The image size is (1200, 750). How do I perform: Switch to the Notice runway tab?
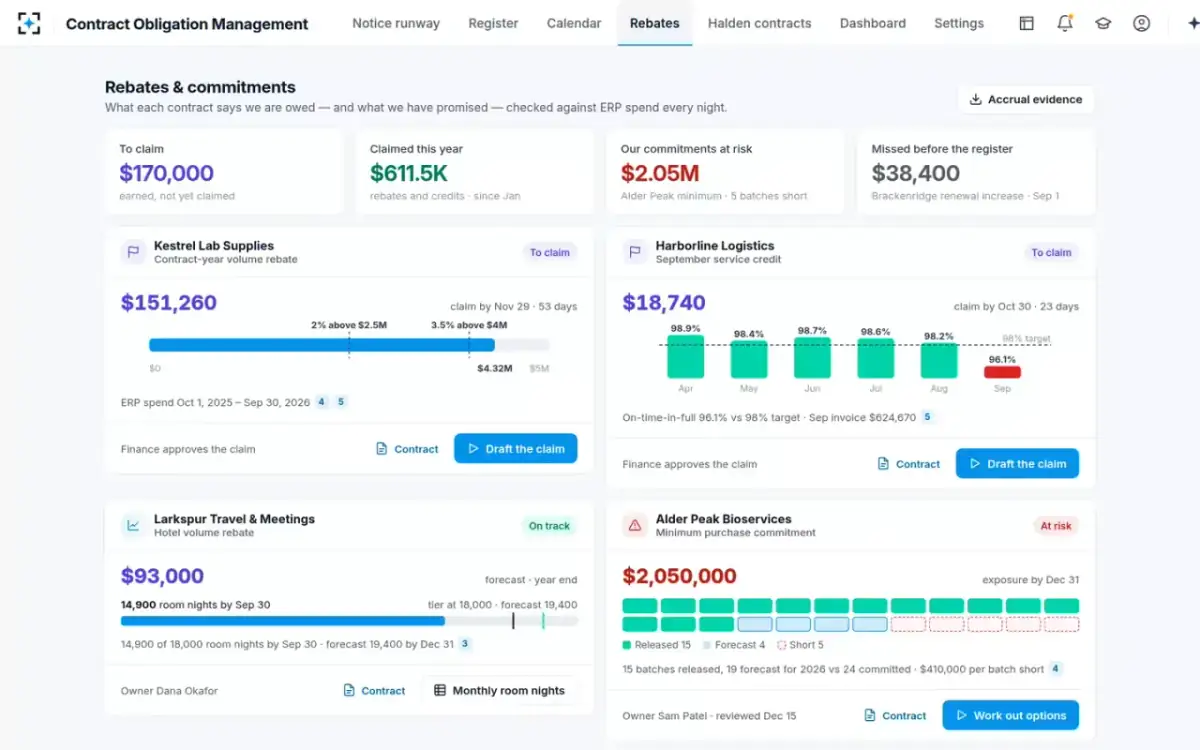396,23
